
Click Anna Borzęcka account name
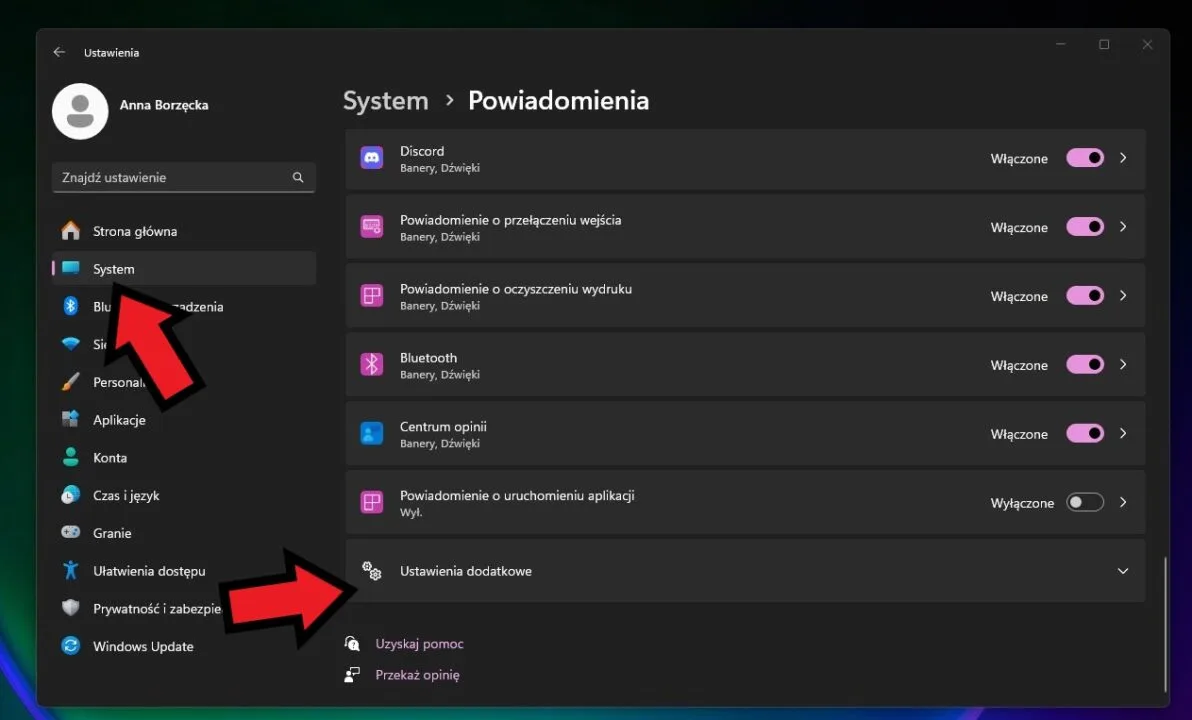pos(163,105)
